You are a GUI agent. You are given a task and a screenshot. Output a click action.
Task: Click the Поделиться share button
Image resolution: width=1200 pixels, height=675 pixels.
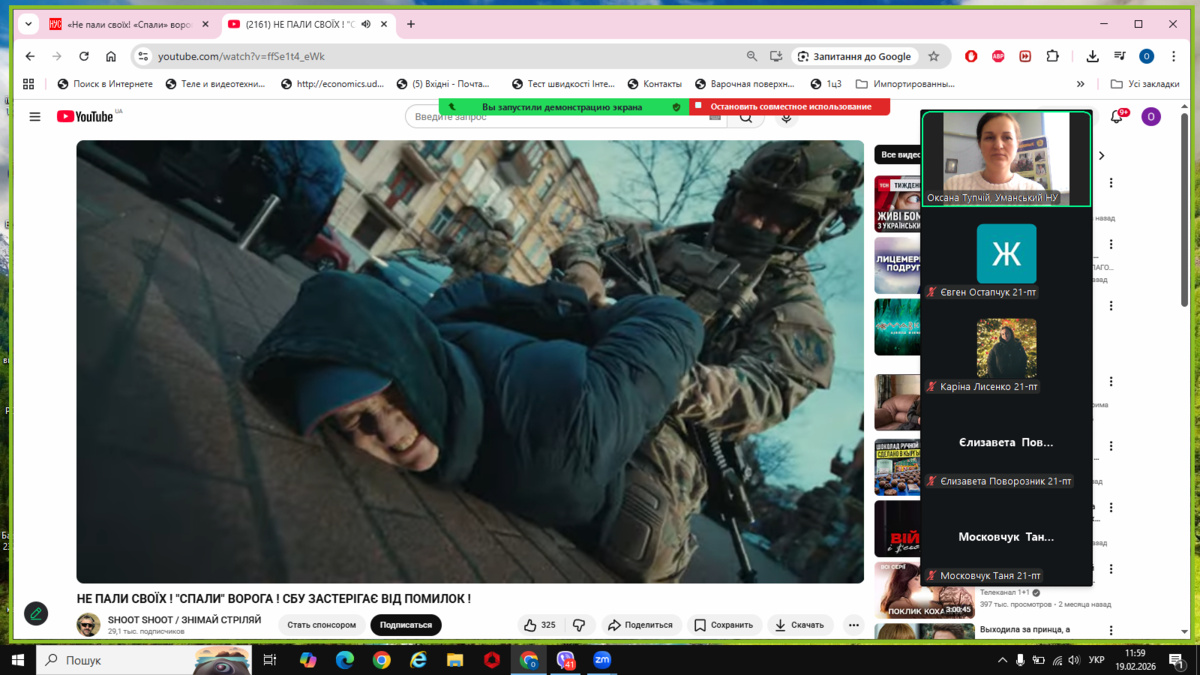pos(640,625)
